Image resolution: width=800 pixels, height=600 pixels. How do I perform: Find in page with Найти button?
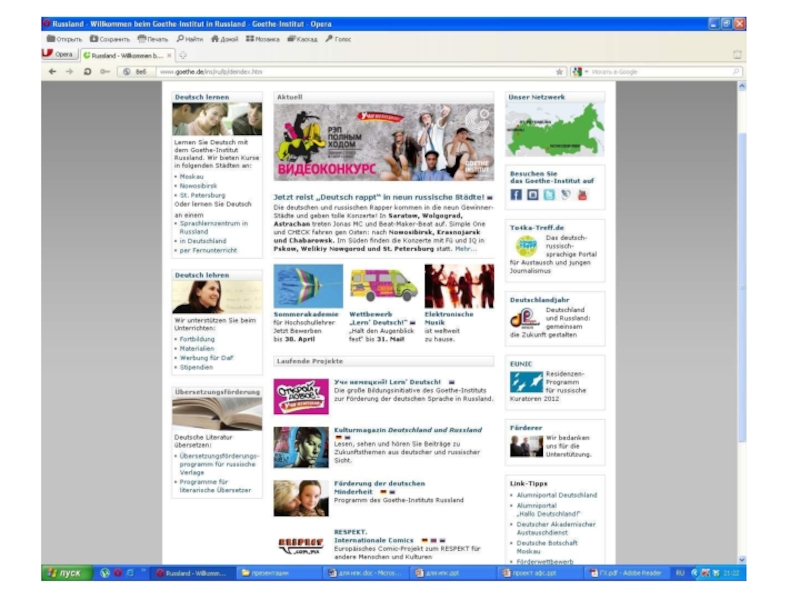190,39
